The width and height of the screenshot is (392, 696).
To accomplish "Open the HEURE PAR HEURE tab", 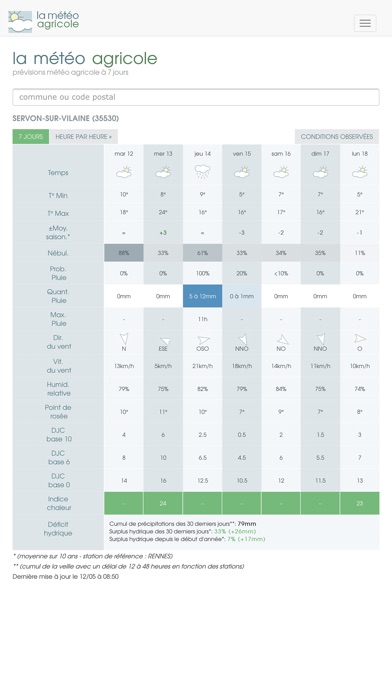I will pos(83,137).
